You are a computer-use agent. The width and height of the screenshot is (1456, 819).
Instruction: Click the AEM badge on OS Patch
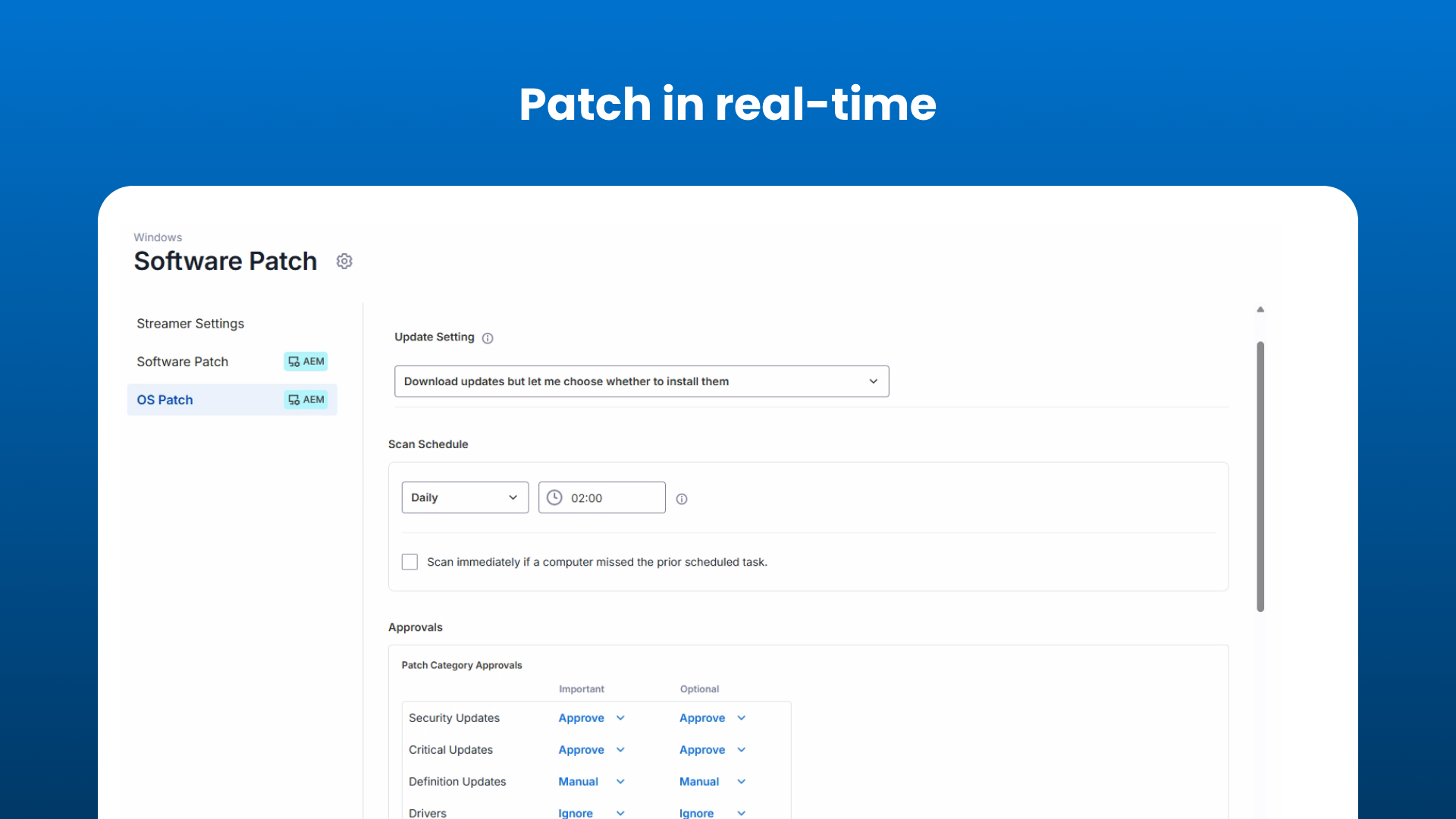[306, 400]
